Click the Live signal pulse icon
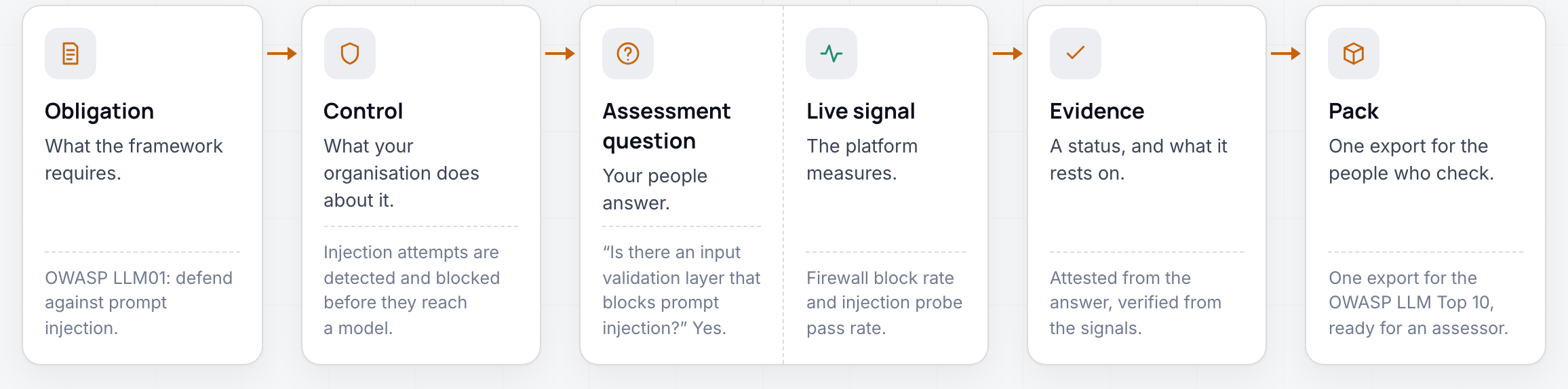 (831, 54)
